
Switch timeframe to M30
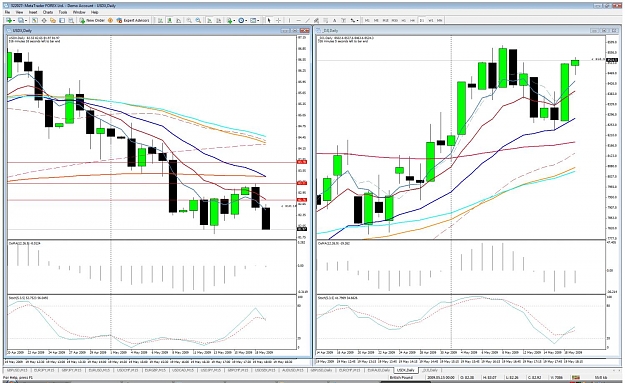[x=395, y=20]
